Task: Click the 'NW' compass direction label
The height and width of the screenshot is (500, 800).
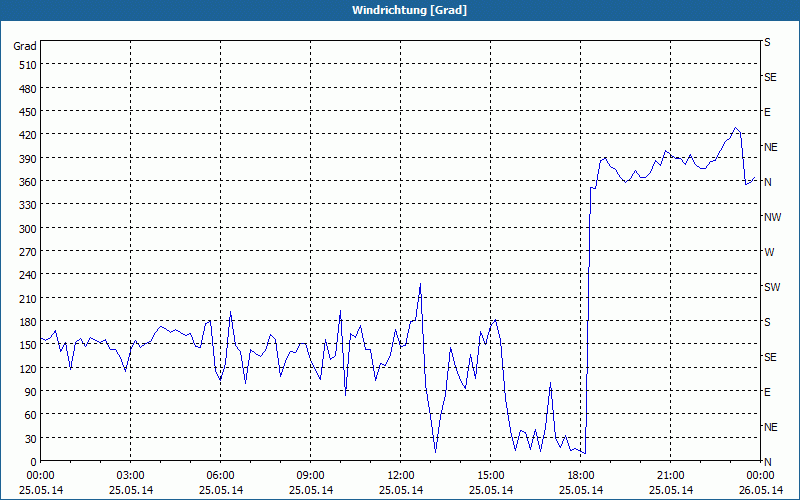Action: coord(772,217)
